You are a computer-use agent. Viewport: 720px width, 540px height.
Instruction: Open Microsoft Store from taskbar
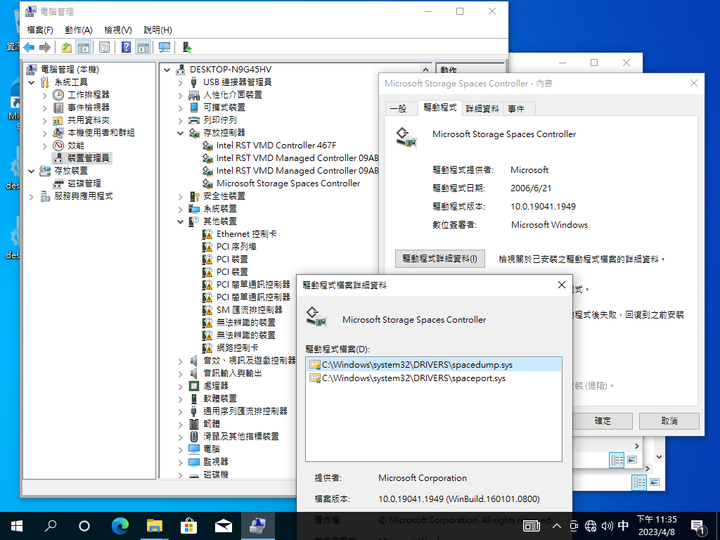point(189,526)
